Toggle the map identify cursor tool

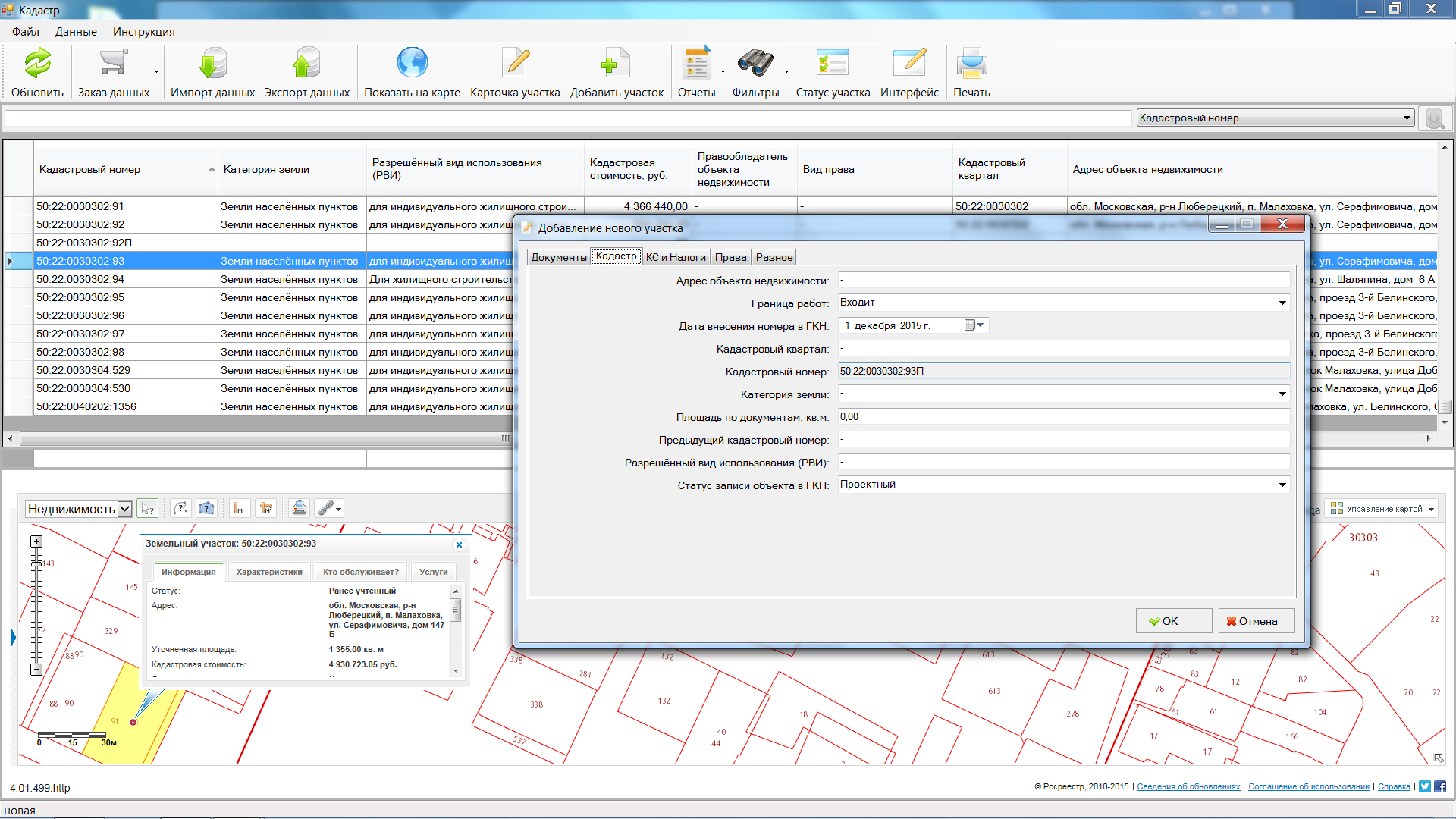pyautogui.click(x=148, y=509)
